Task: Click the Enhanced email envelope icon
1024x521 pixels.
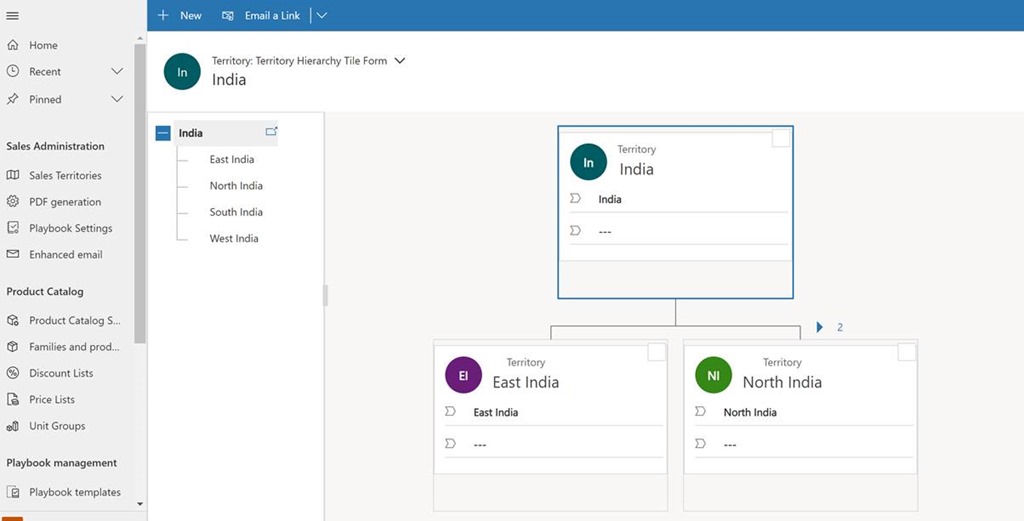Action: [13, 254]
